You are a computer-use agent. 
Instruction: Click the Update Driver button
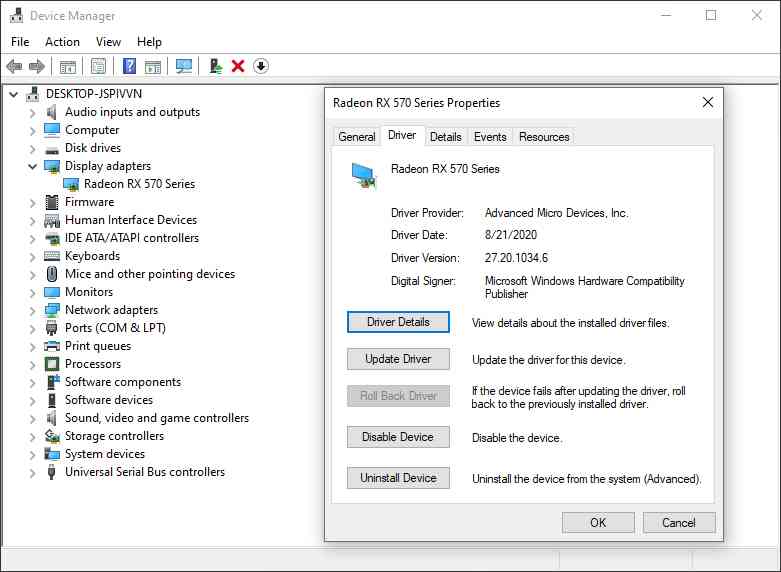[398, 359]
